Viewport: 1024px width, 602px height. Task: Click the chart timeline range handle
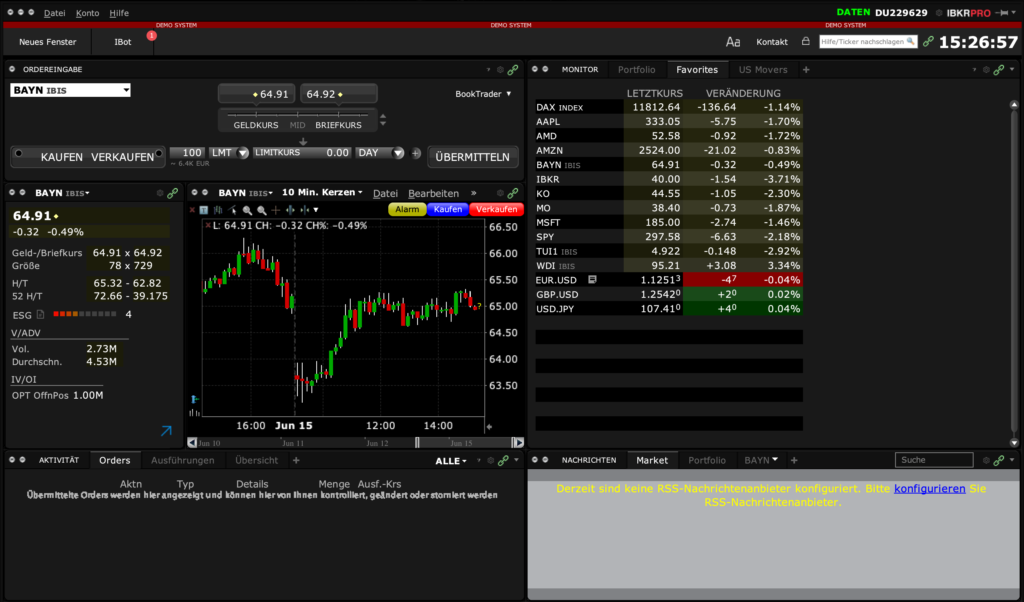(x=417, y=443)
